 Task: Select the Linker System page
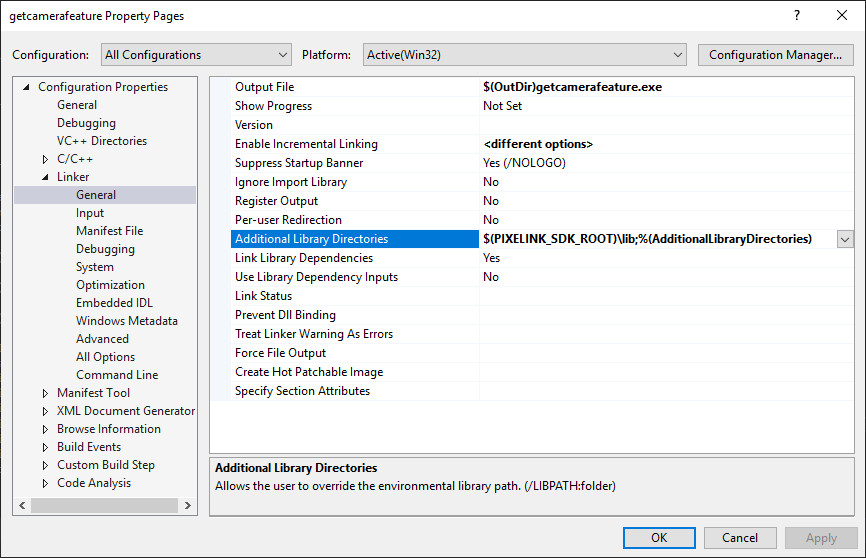click(94, 267)
